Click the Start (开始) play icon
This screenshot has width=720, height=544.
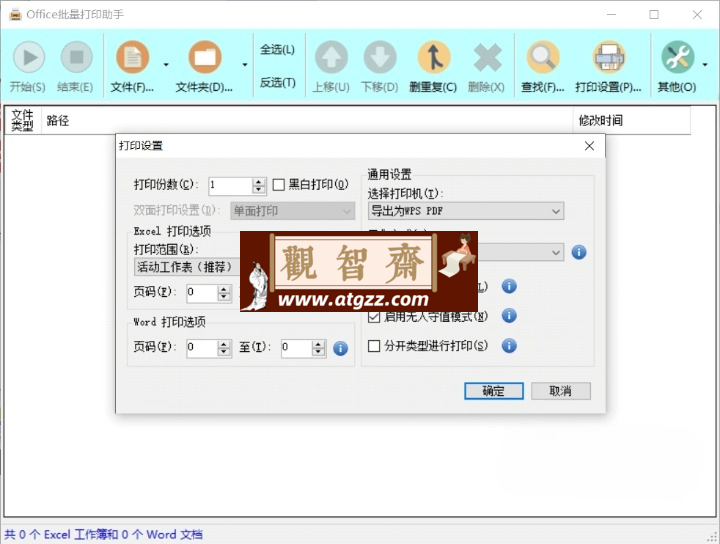click(28, 57)
